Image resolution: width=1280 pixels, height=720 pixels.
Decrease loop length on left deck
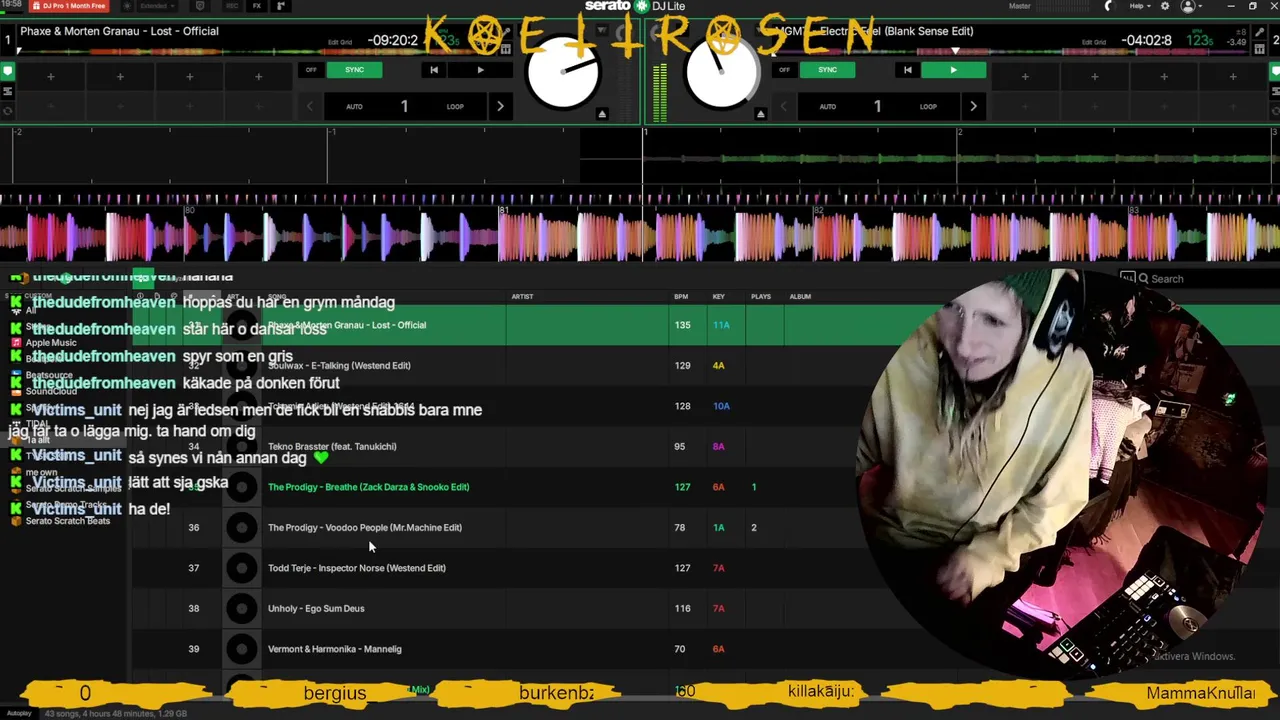(x=310, y=106)
